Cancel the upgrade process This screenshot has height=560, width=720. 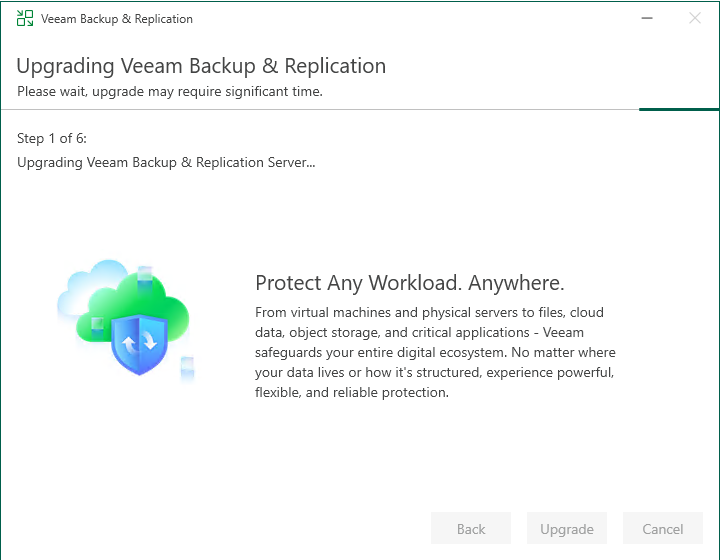pyautogui.click(x=663, y=529)
